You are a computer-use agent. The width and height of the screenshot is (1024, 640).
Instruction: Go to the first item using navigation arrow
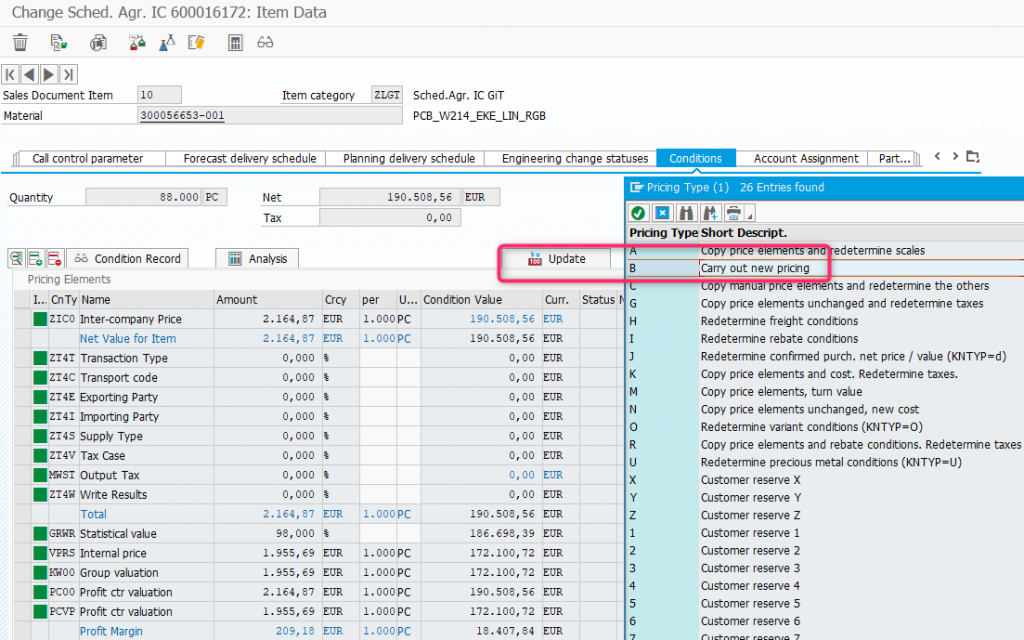(x=11, y=74)
